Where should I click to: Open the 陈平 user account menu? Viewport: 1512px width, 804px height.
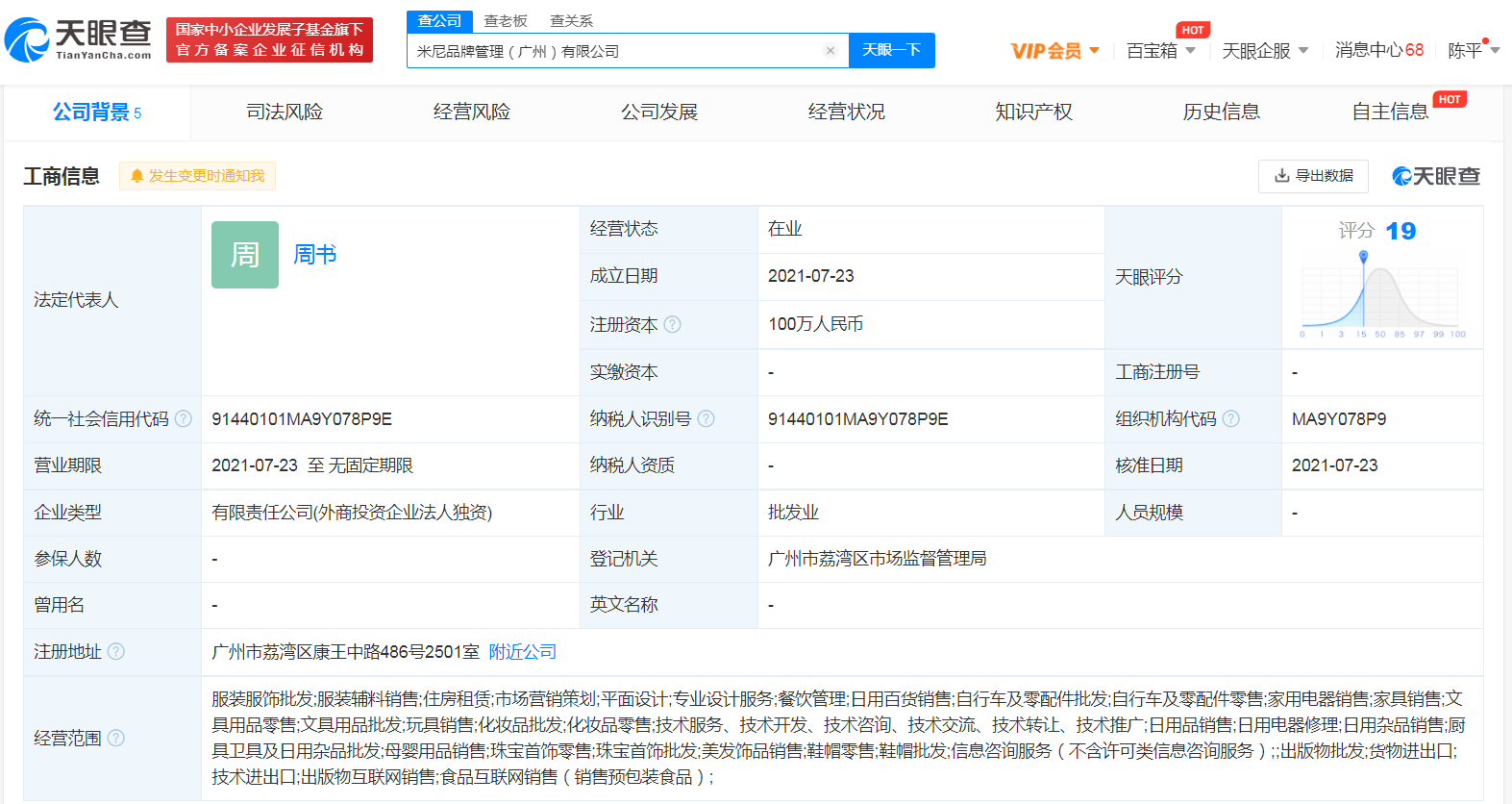point(1473,51)
